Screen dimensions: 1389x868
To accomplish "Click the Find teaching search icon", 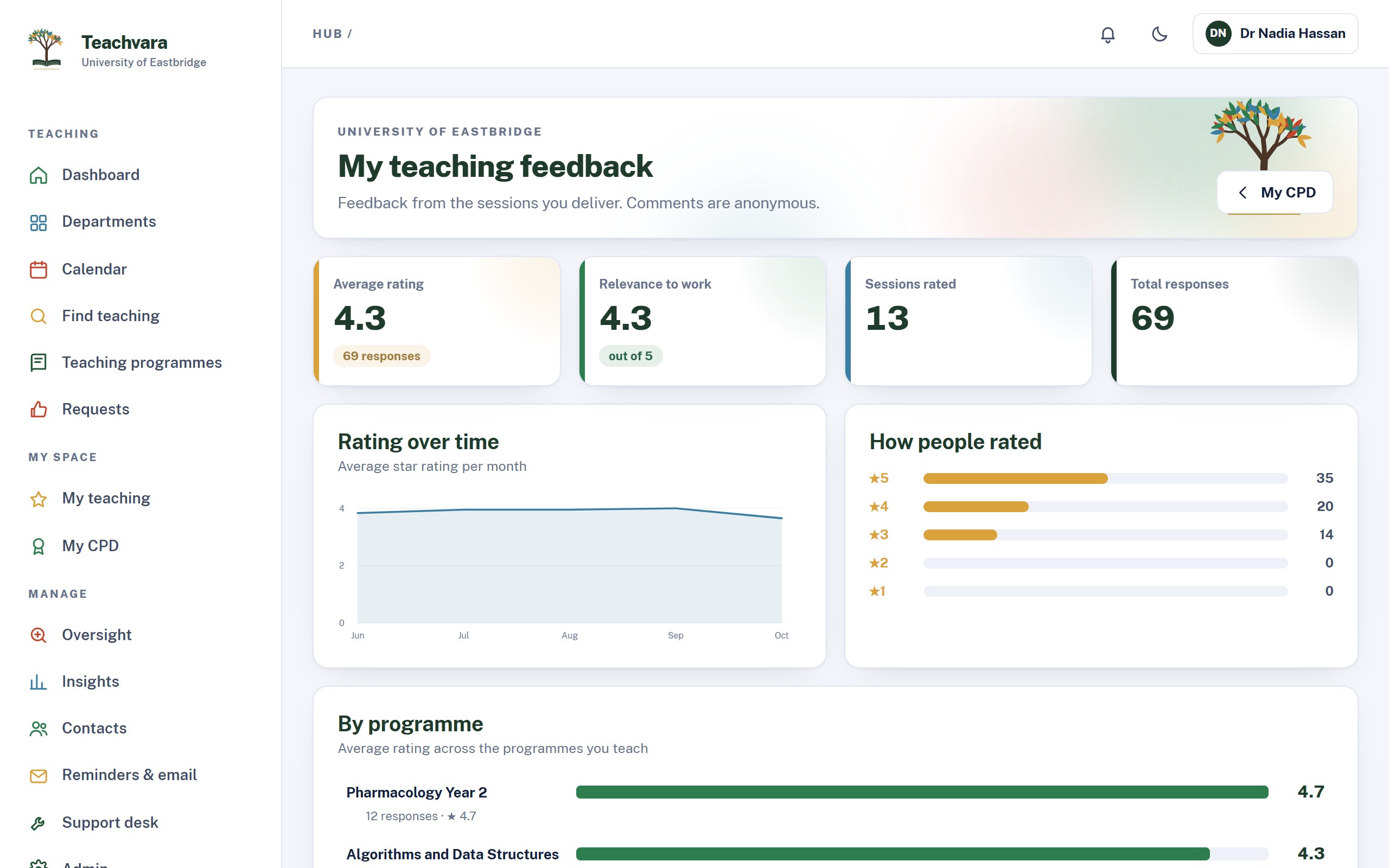I will pyautogui.click(x=39, y=316).
